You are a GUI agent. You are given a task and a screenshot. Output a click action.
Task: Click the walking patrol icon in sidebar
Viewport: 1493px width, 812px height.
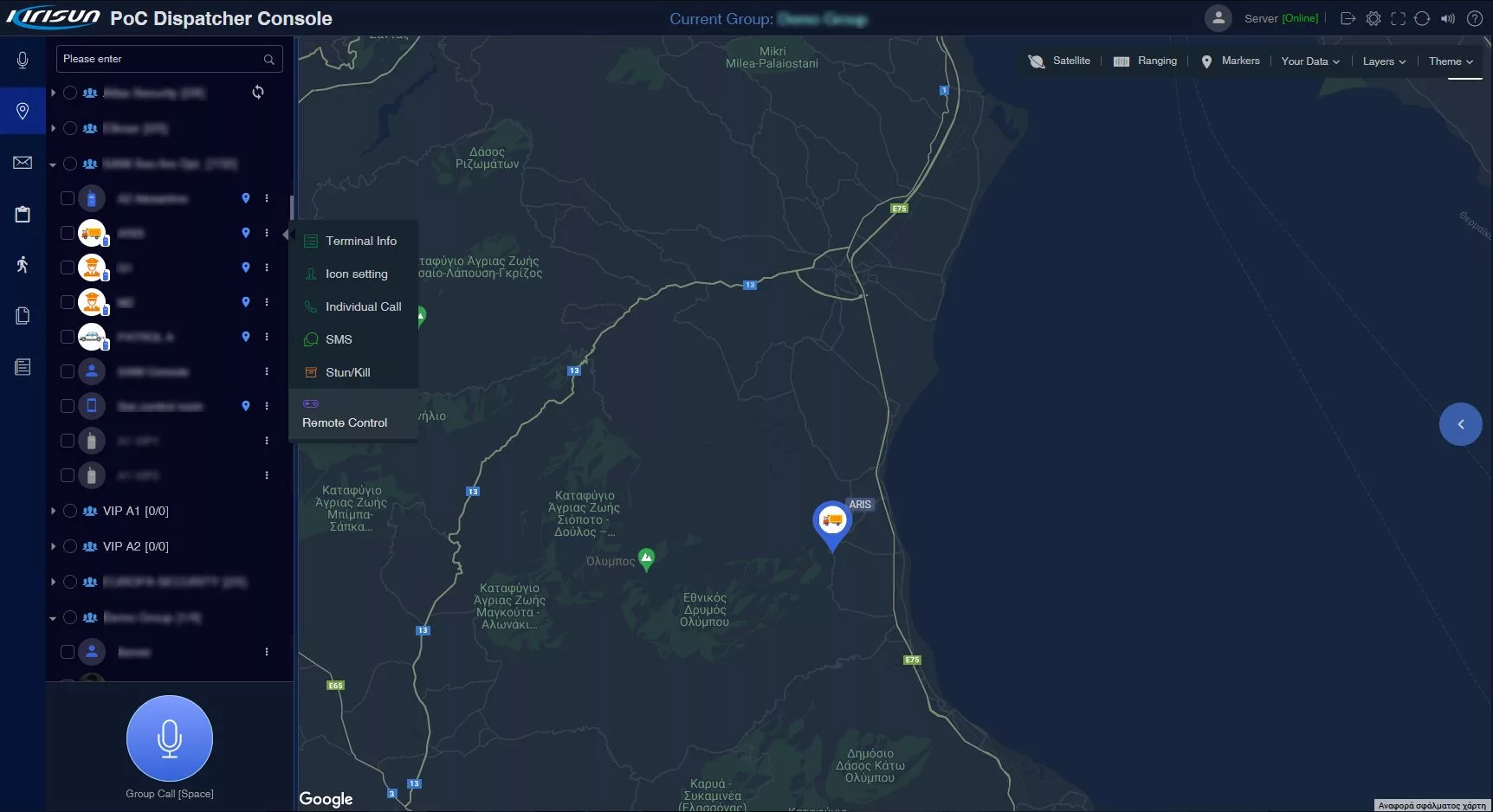[x=23, y=265]
